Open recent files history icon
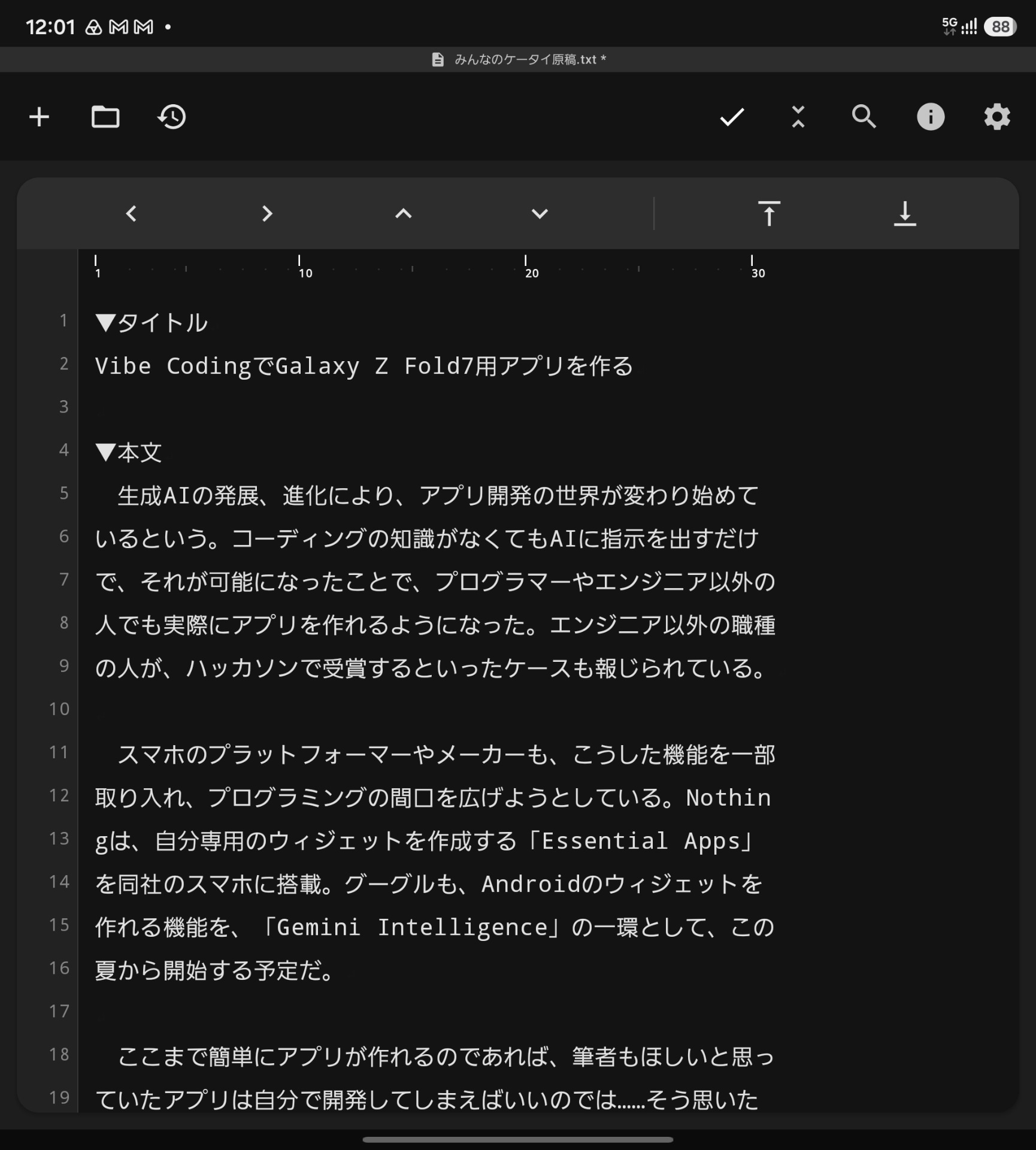Viewport: 1036px width, 1150px height. pyautogui.click(x=172, y=117)
